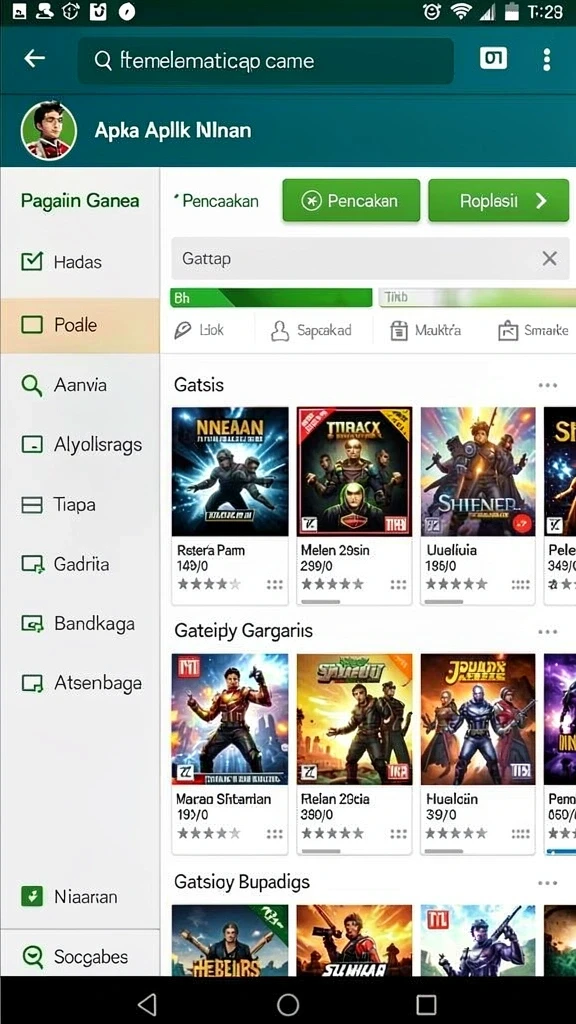Open the Uueliuia game thumbnail

(x=478, y=472)
